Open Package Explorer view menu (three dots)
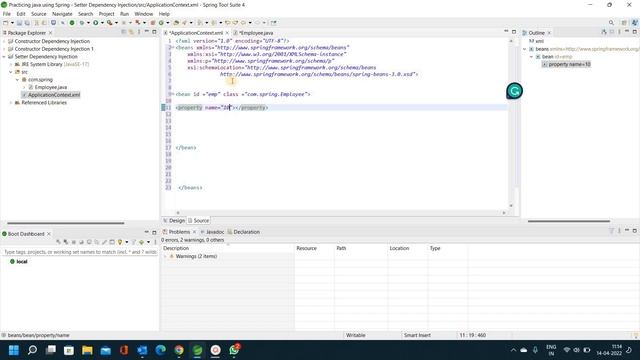640x360 pixels. tap(139, 32)
